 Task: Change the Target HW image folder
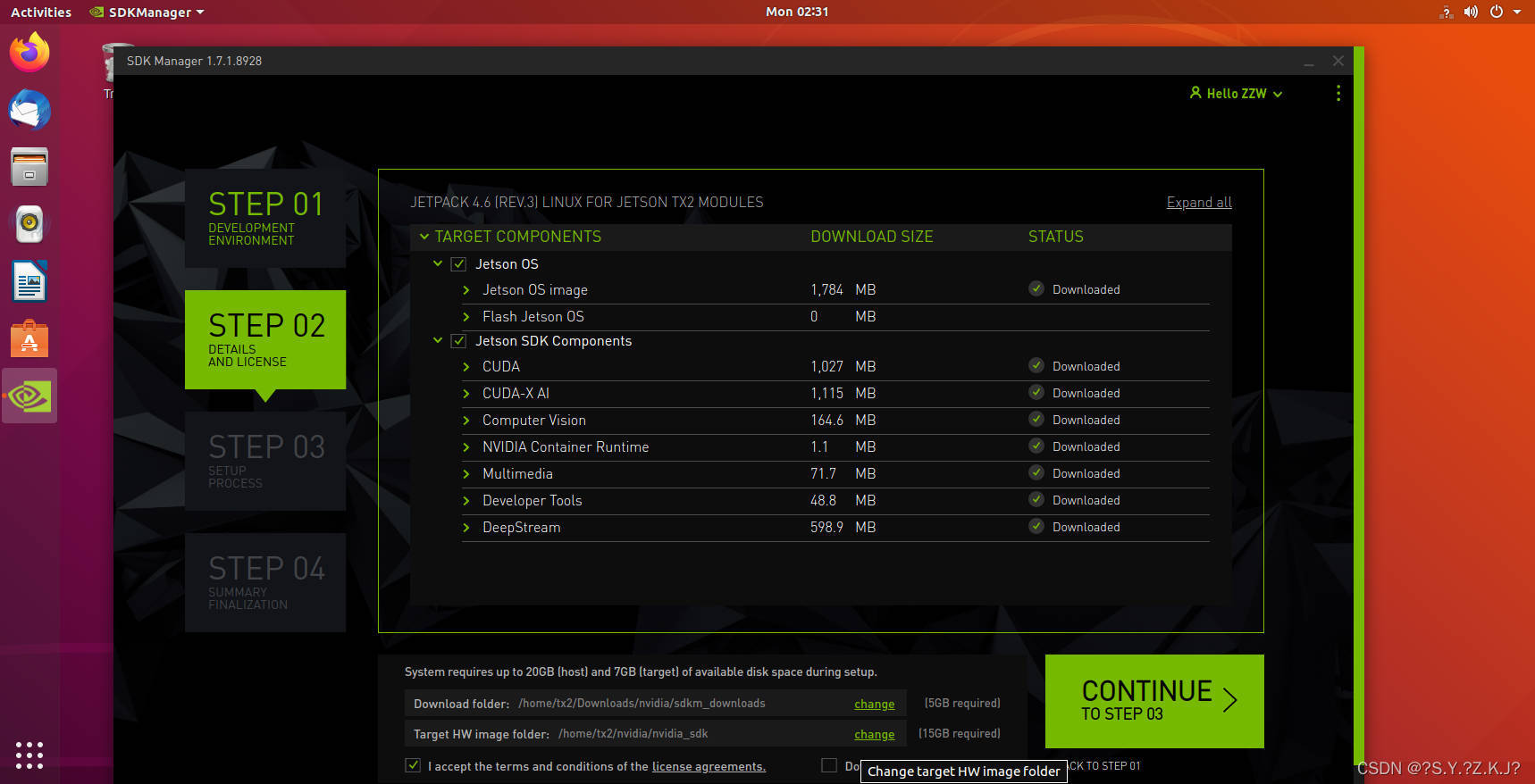(x=874, y=734)
